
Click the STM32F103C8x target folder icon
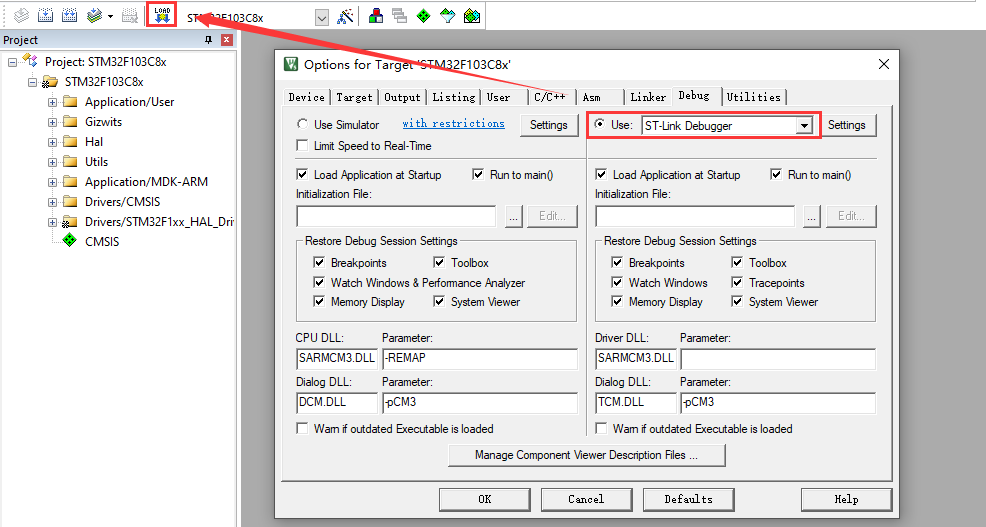(50, 82)
